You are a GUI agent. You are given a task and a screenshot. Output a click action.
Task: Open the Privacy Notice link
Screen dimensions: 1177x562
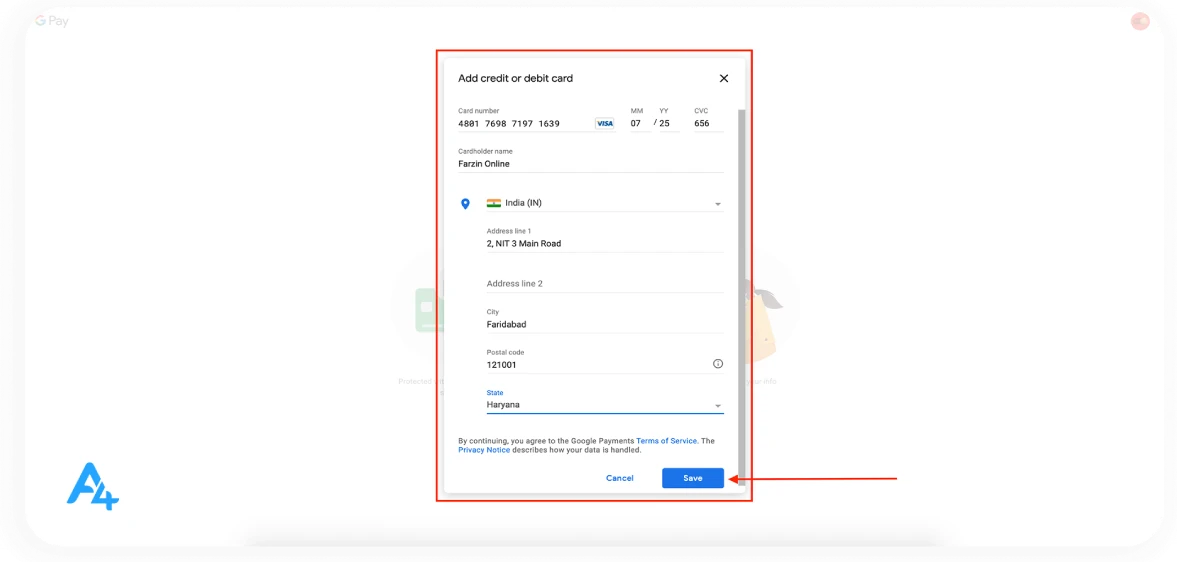coord(484,450)
